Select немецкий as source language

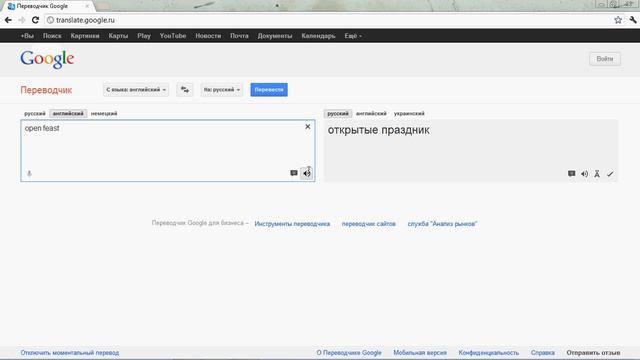point(104,113)
